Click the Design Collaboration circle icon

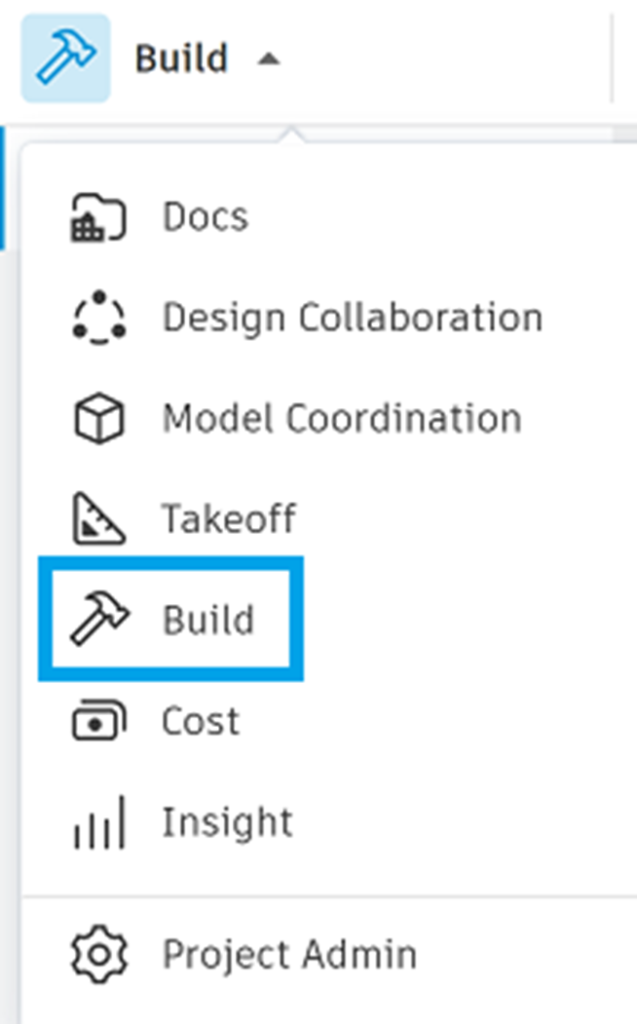tap(98, 317)
